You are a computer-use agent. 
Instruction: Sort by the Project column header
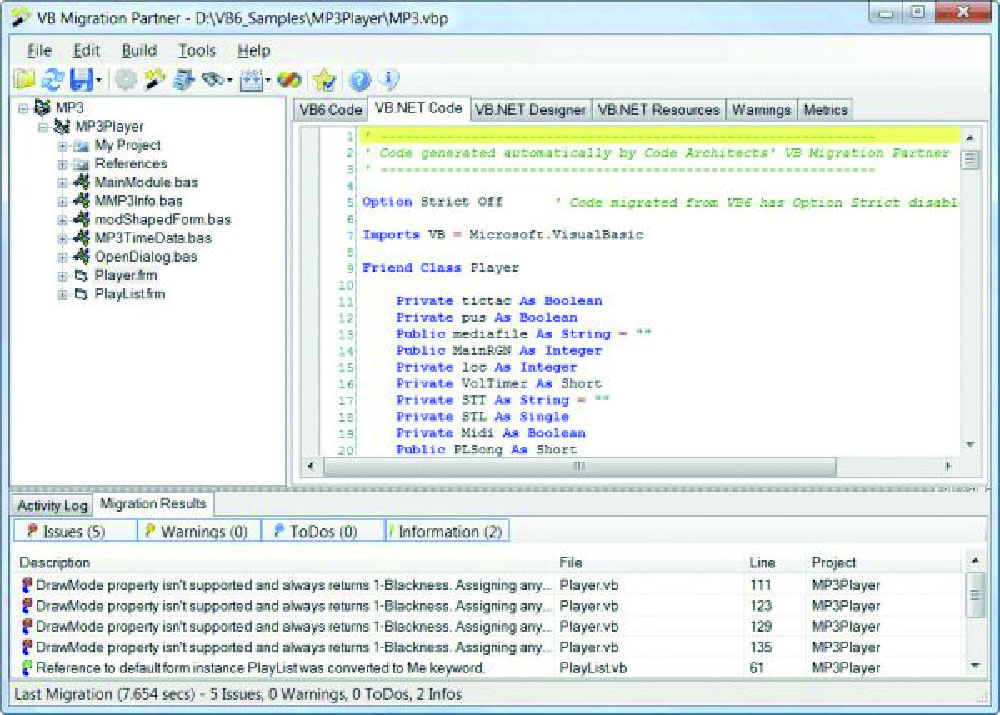pyautogui.click(x=883, y=563)
